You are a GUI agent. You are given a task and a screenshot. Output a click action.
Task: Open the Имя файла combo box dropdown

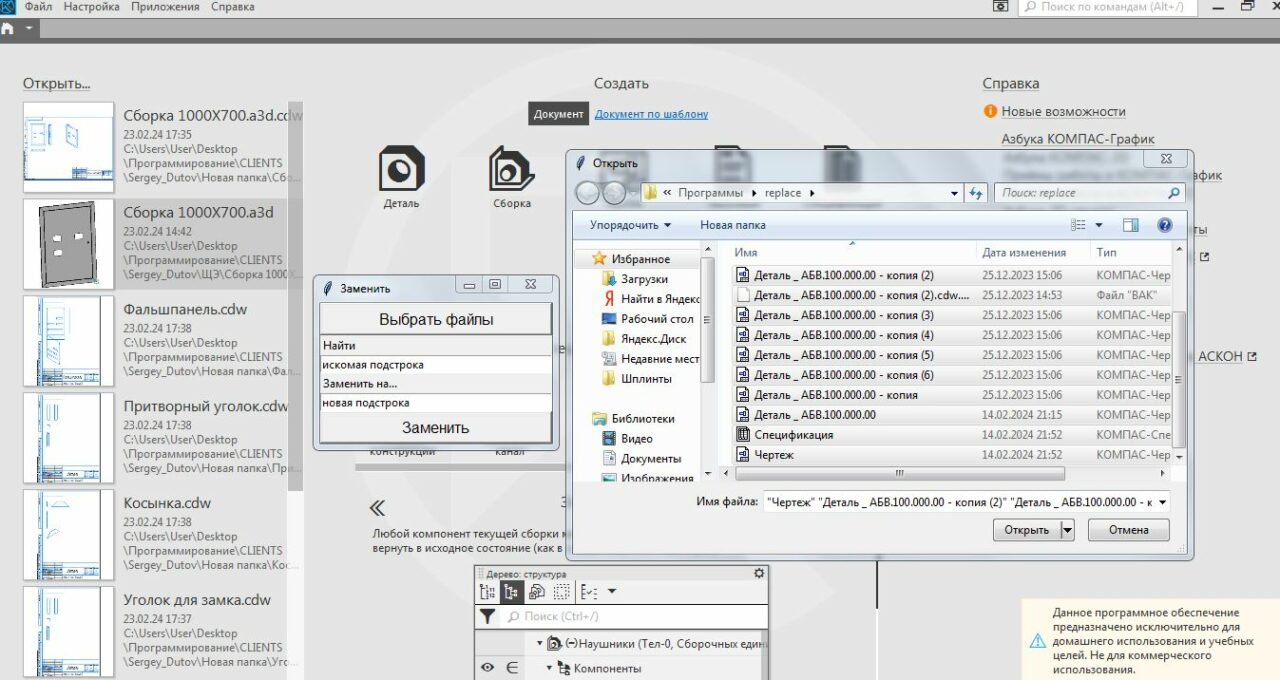tap(1161, 503)
